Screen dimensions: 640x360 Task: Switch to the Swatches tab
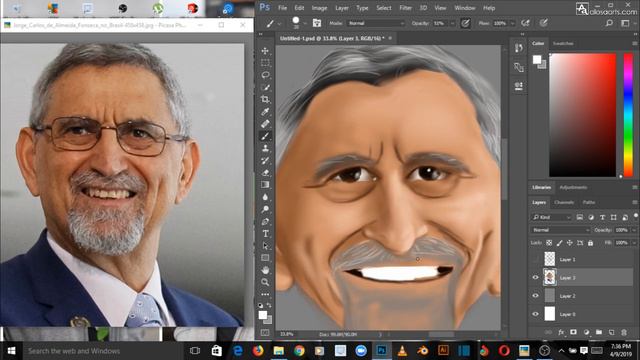click(563, 43)
